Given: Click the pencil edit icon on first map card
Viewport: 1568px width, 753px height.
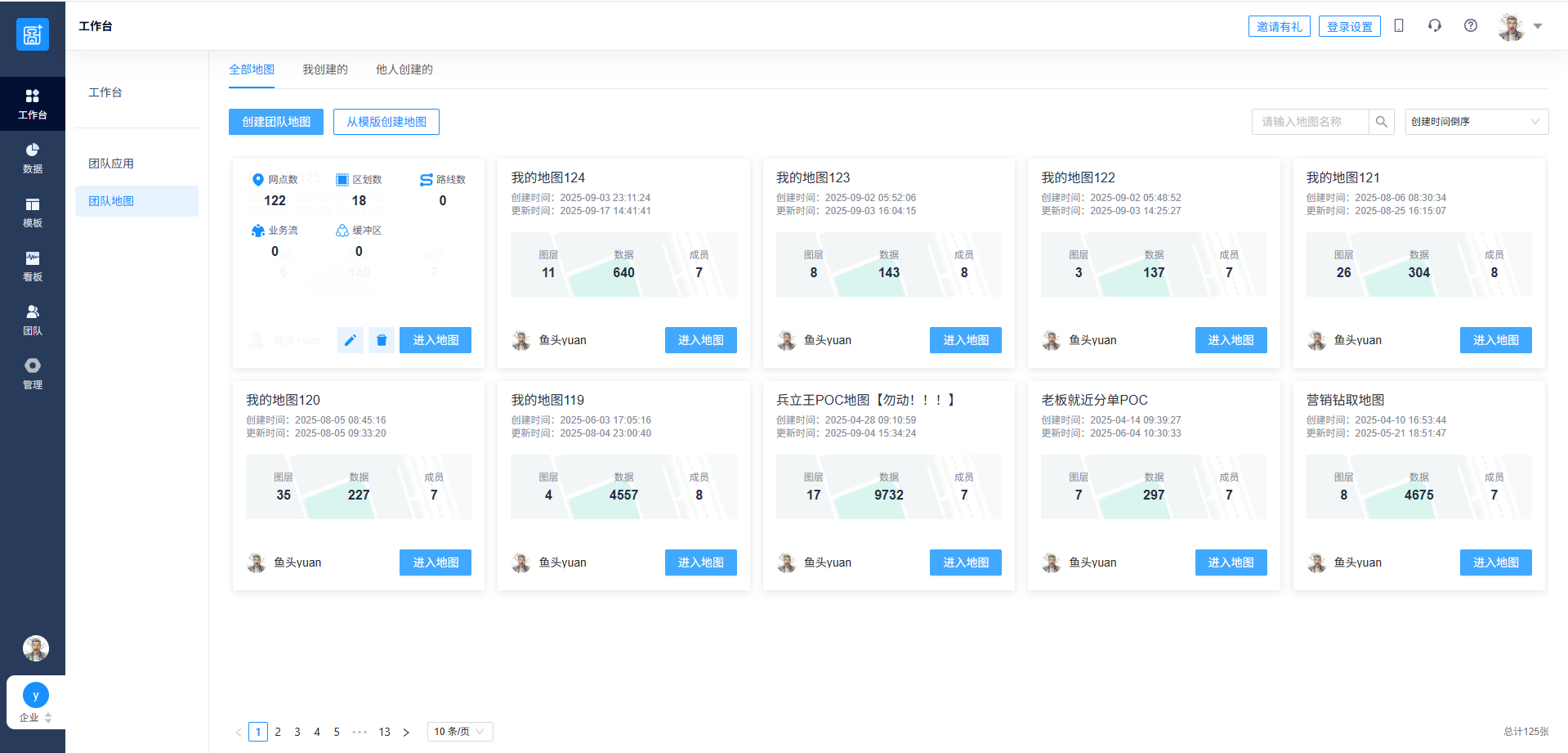Looking at the screenshot, I should click(350, 340).
